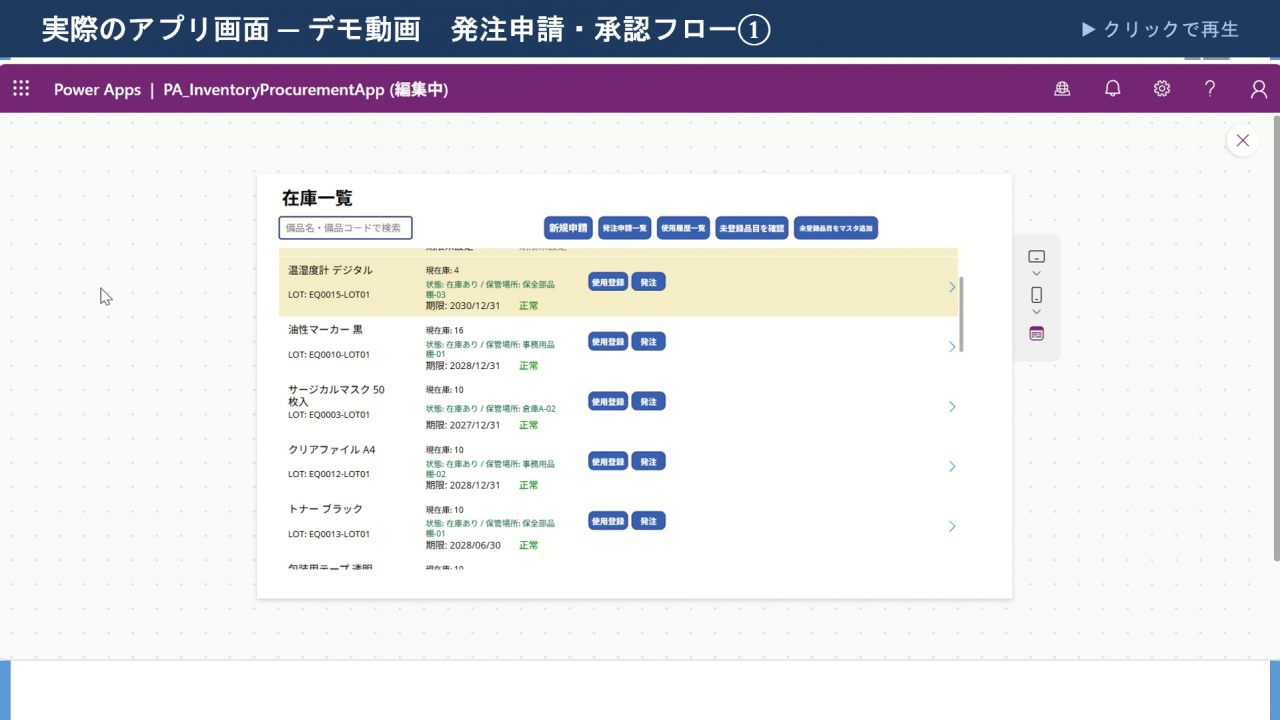Click 使用登録 for クリアファイル A4
1280x720 pixels.
pos(608,461)
